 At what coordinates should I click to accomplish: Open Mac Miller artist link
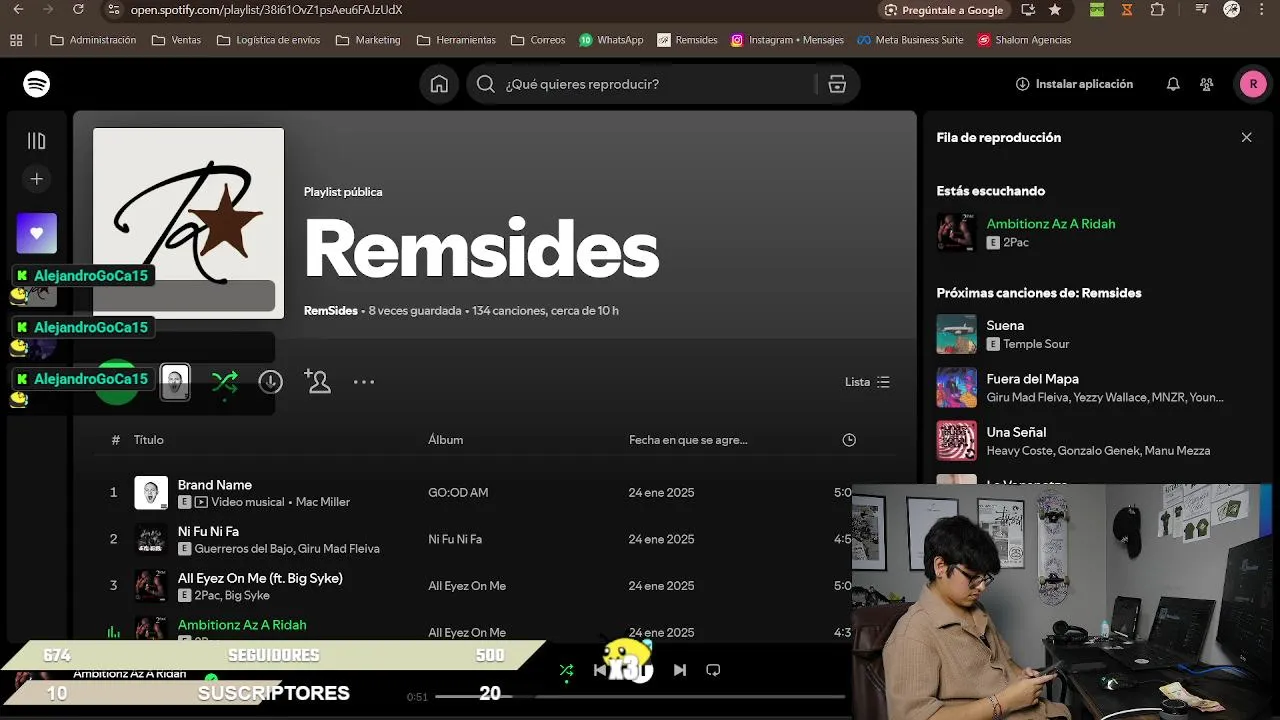click(x=323, y=502)
